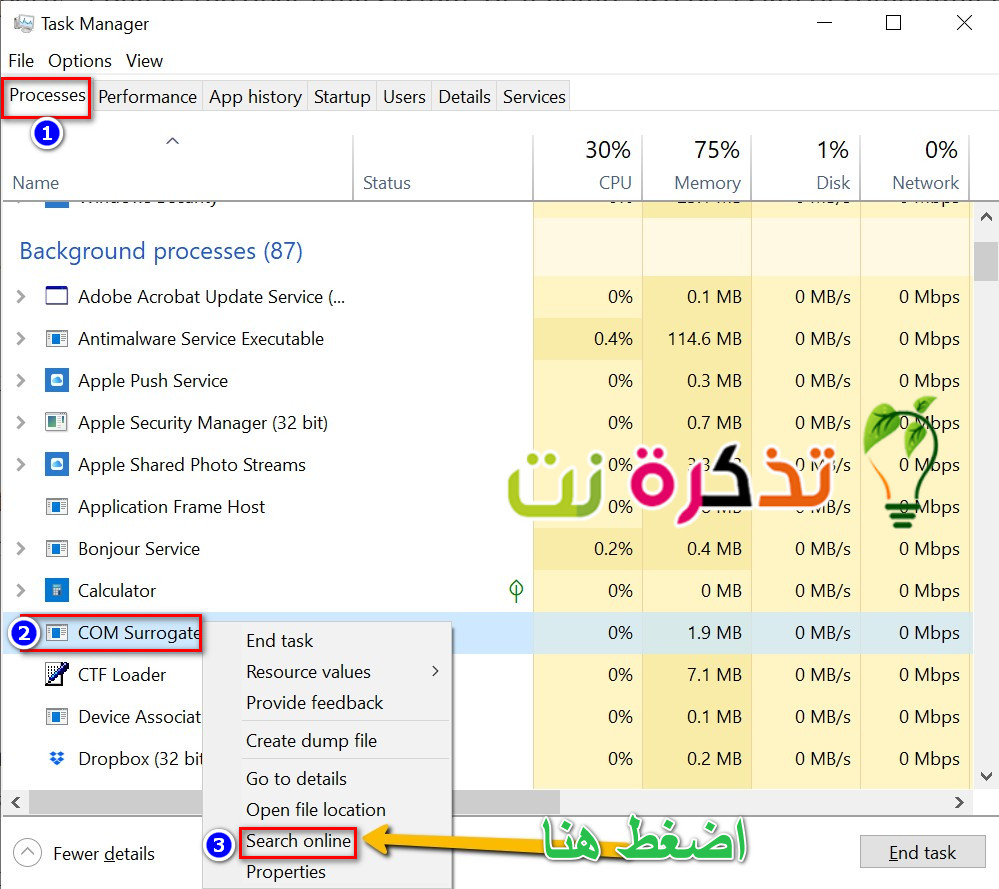Screen dimensions: 999x889
Task: Click the Adobe Acrobat Update Service icon
Action: click(x=57, y=296)
